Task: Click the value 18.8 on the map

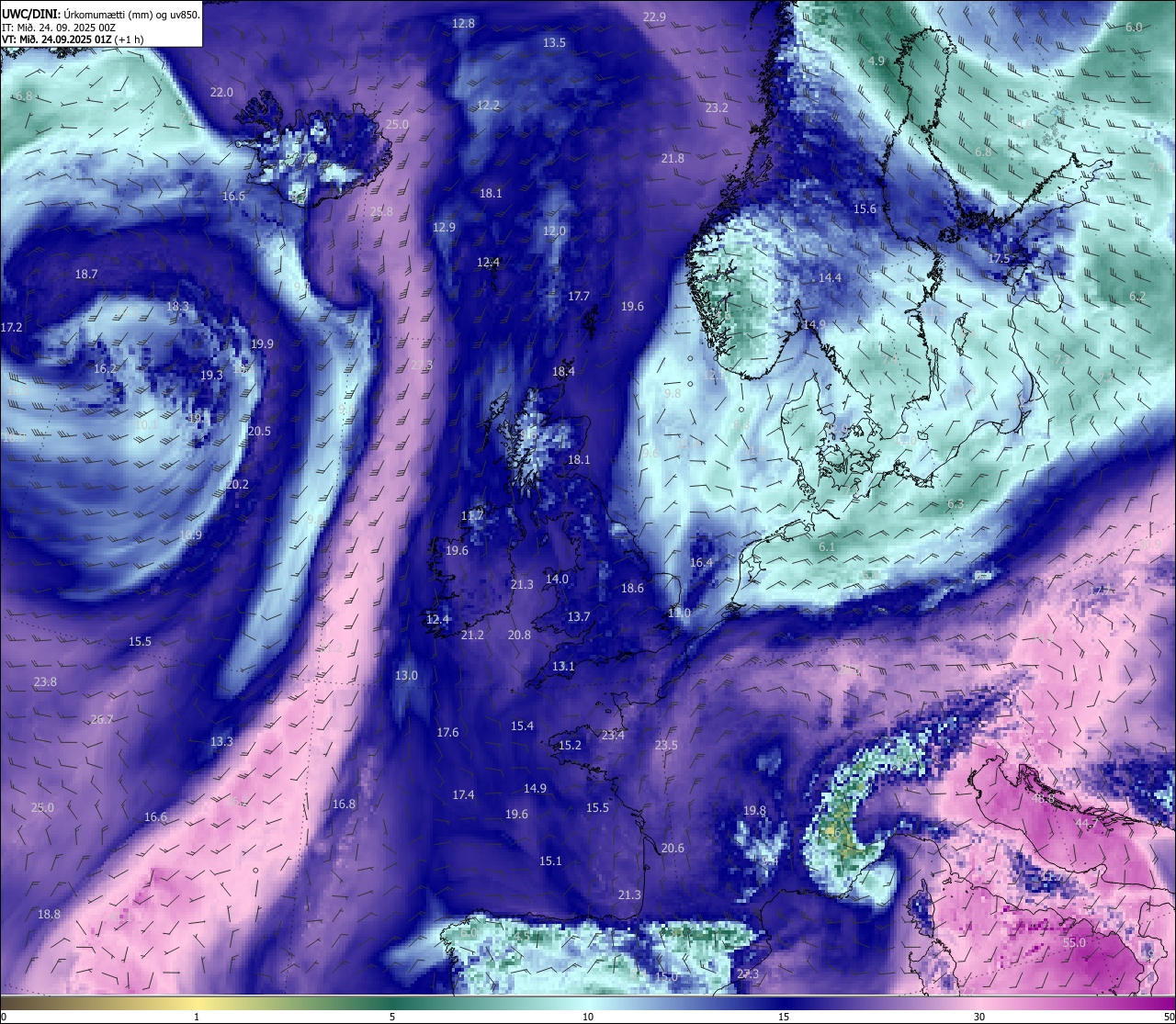Action: click(49, 914)
